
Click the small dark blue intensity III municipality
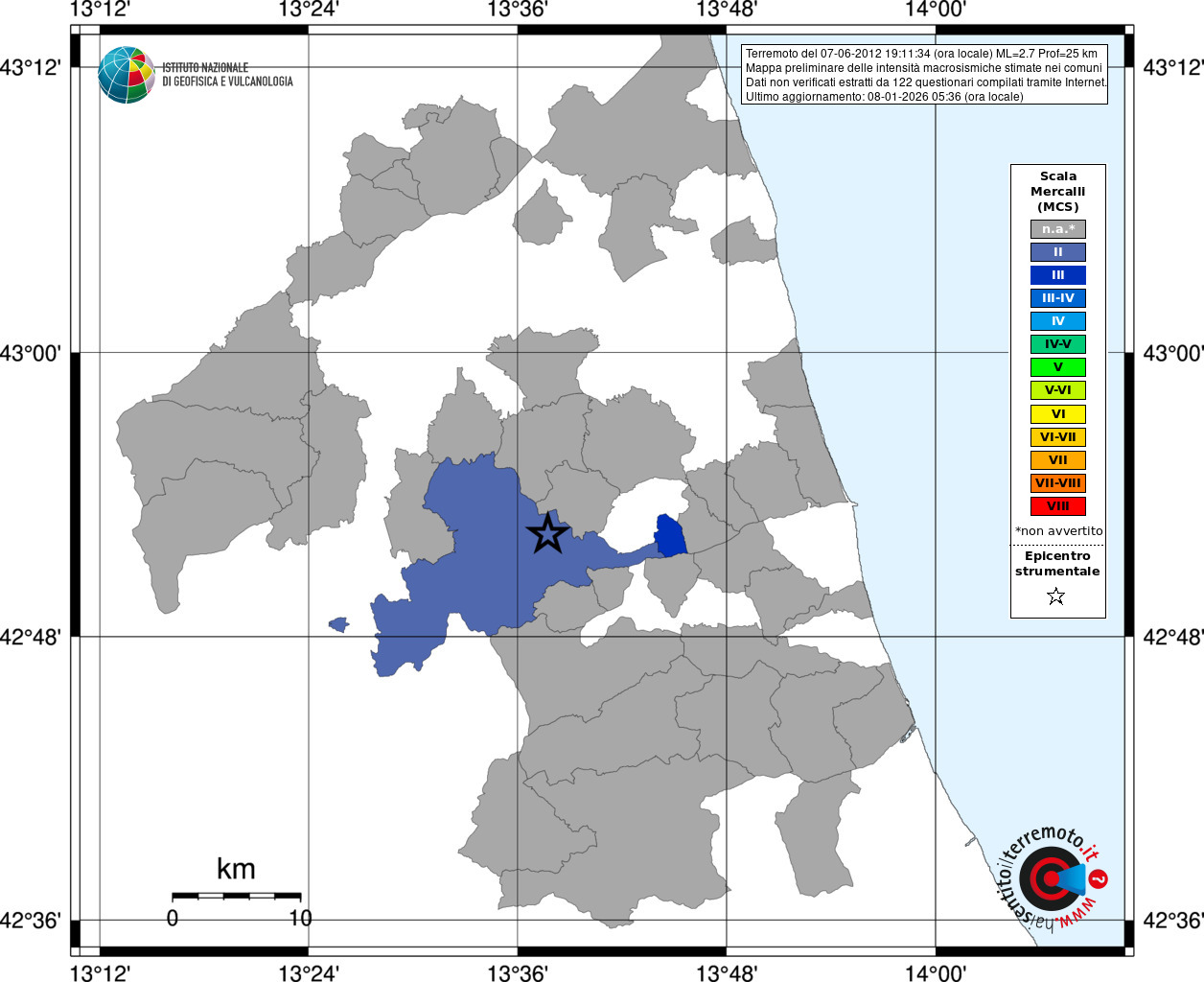pos(672,536)
